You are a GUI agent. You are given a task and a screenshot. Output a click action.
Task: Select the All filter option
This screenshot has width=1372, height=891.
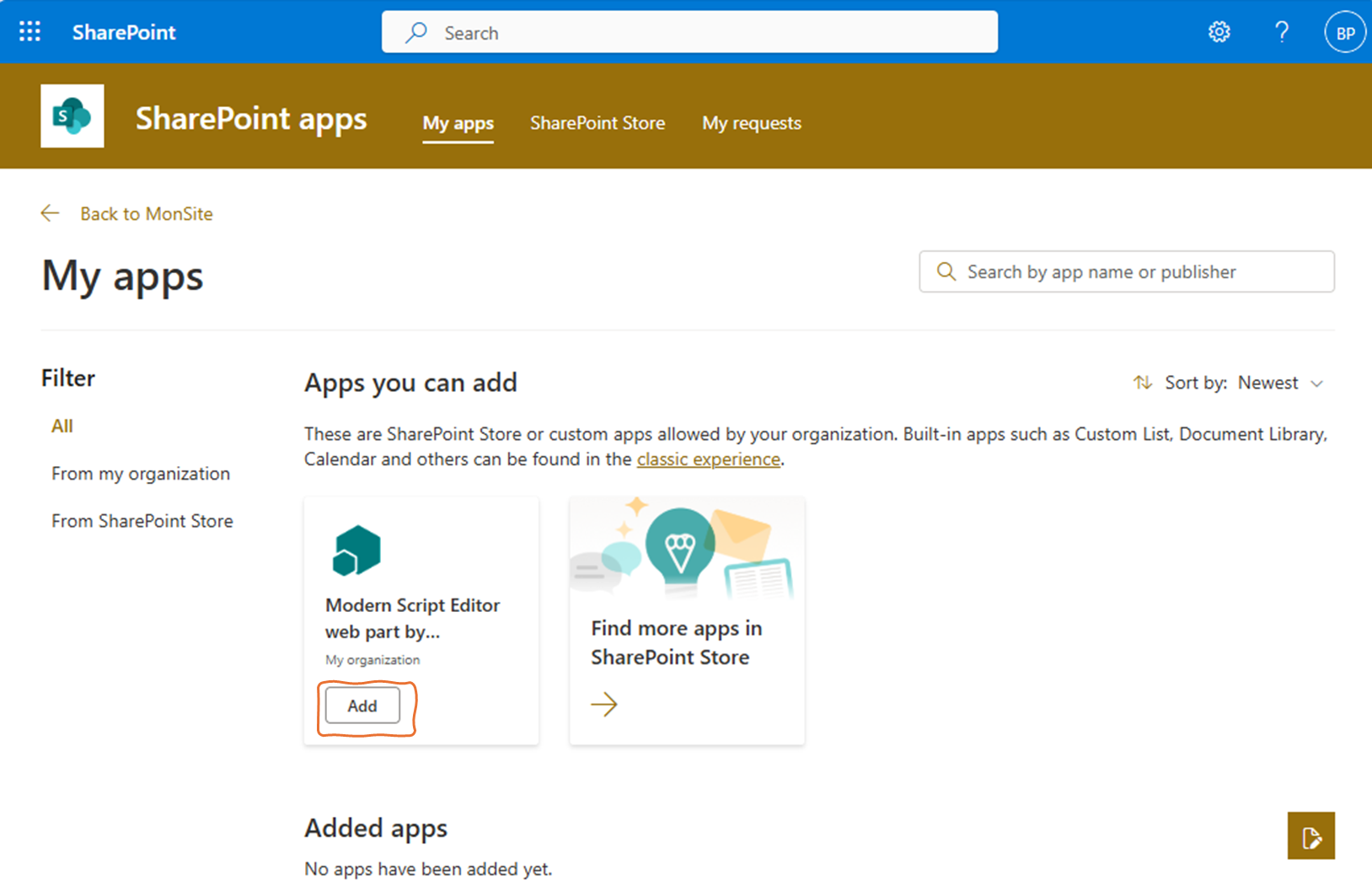tap(62, 426)
